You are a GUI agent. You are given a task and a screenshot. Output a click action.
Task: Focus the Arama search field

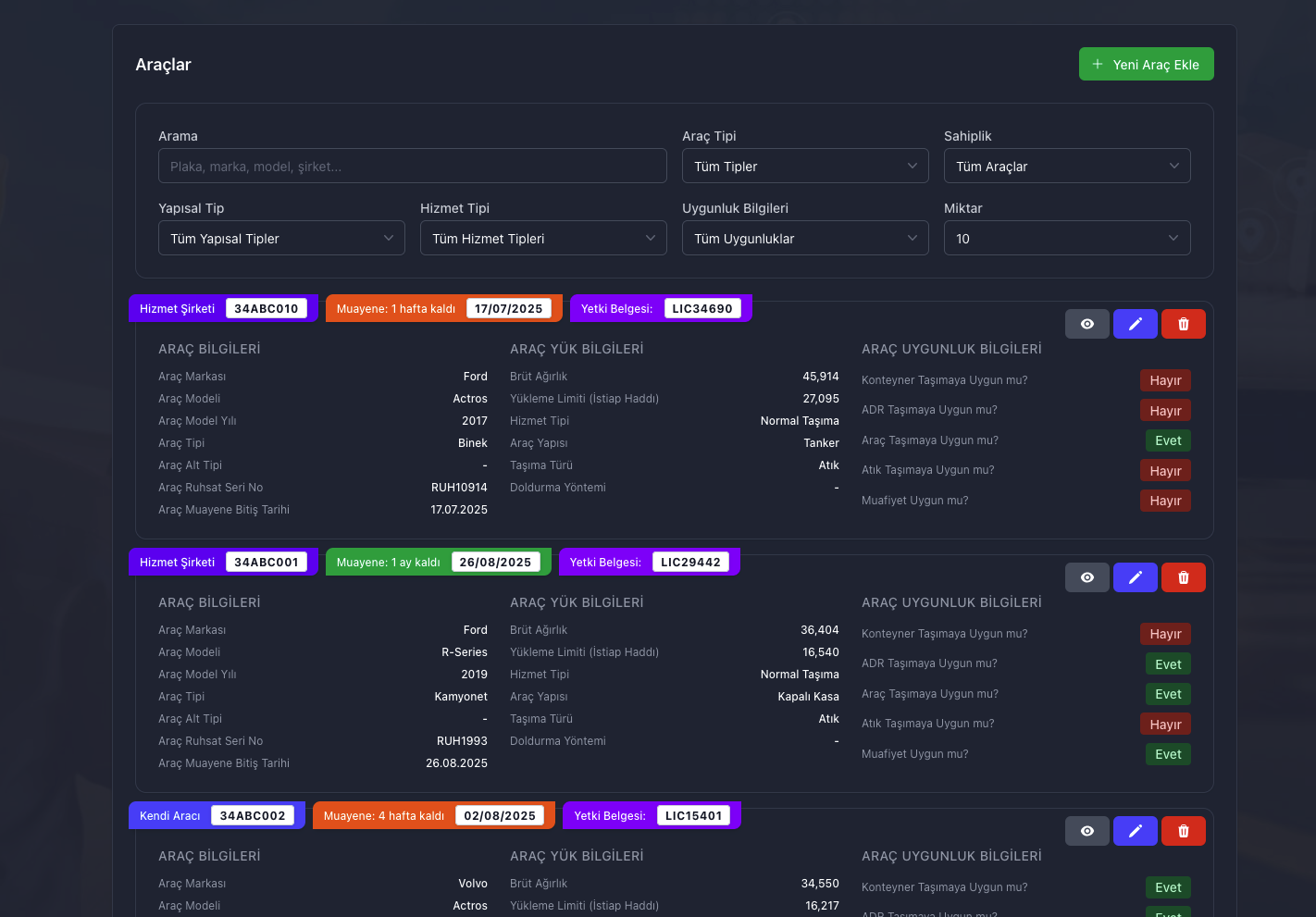pos(412,167)
